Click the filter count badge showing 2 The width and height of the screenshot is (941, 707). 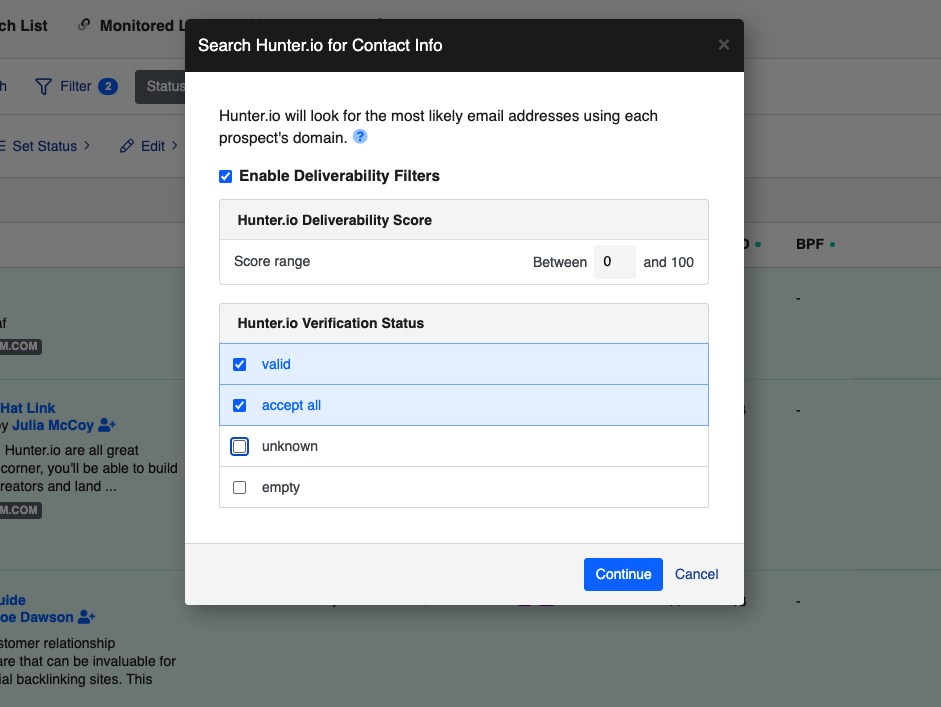click(107, 87)
